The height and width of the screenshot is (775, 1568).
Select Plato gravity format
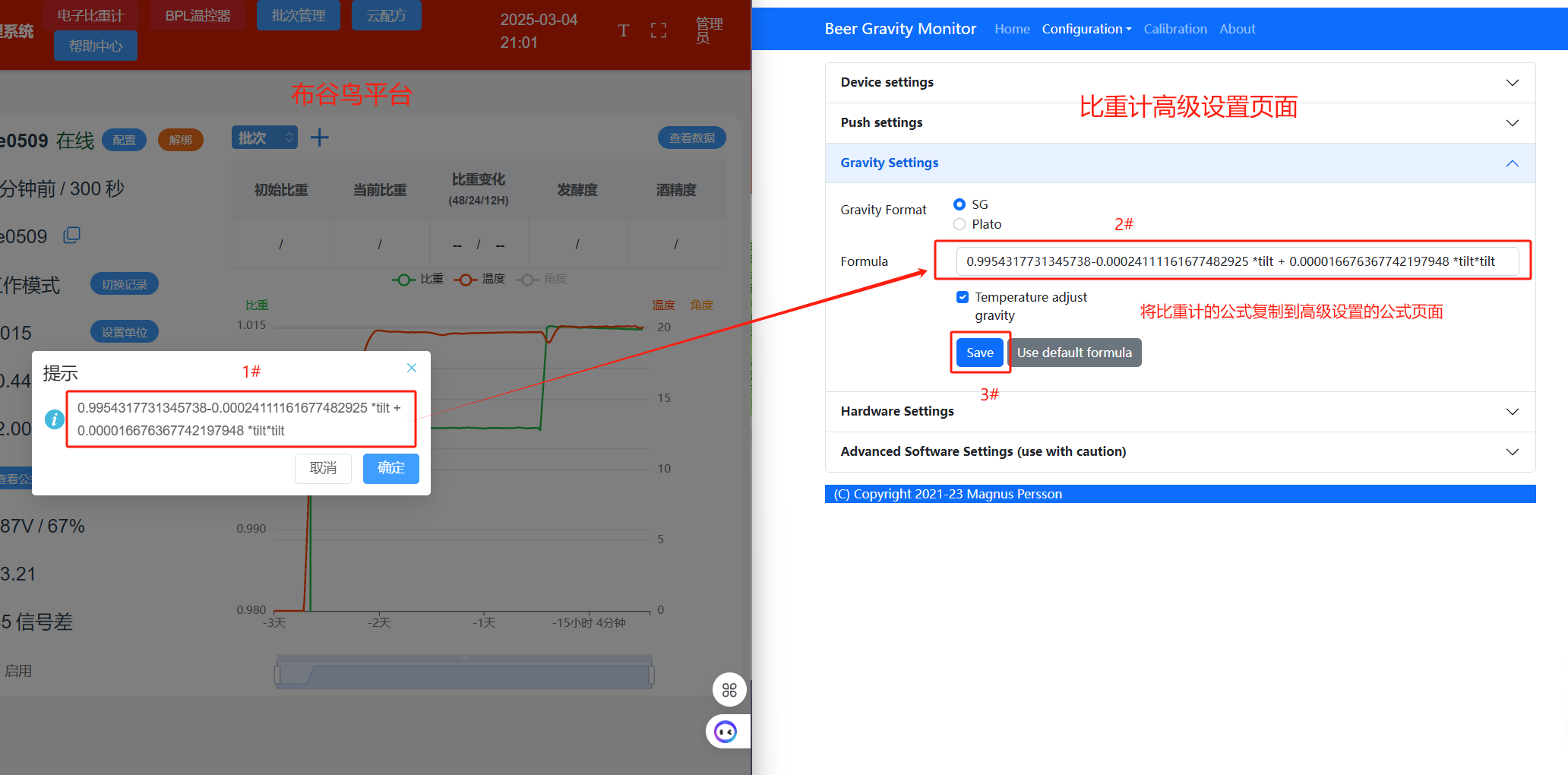tap(959, 224)
